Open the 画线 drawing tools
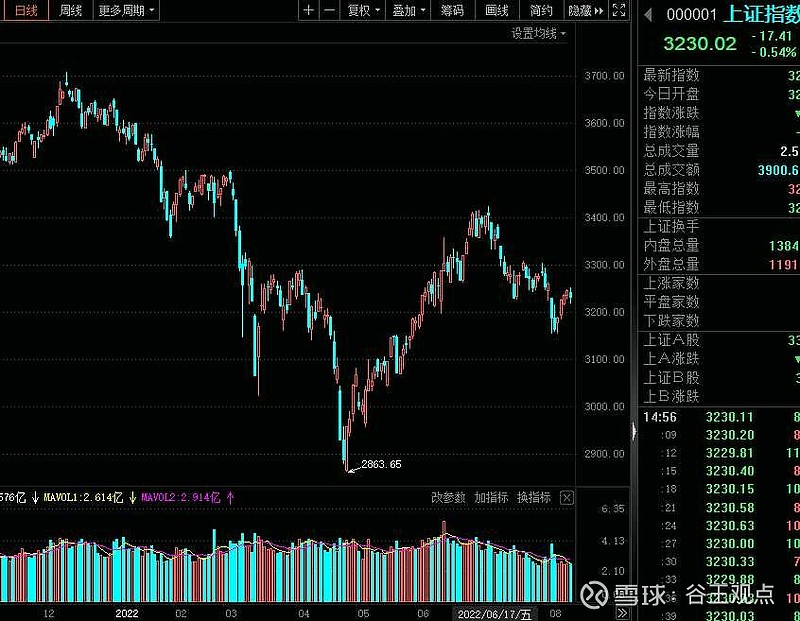 pos(497,10)
